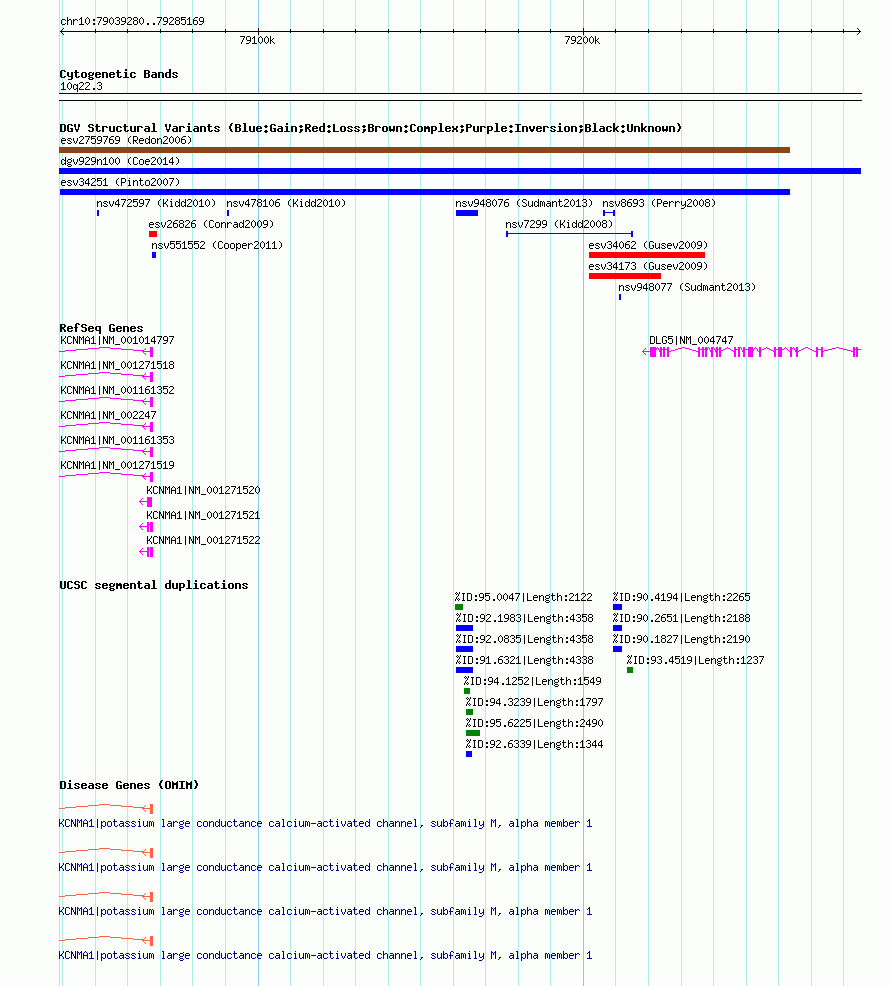Select the red esv34062 loss bar
Screen dimensions: 890x986
647,255
